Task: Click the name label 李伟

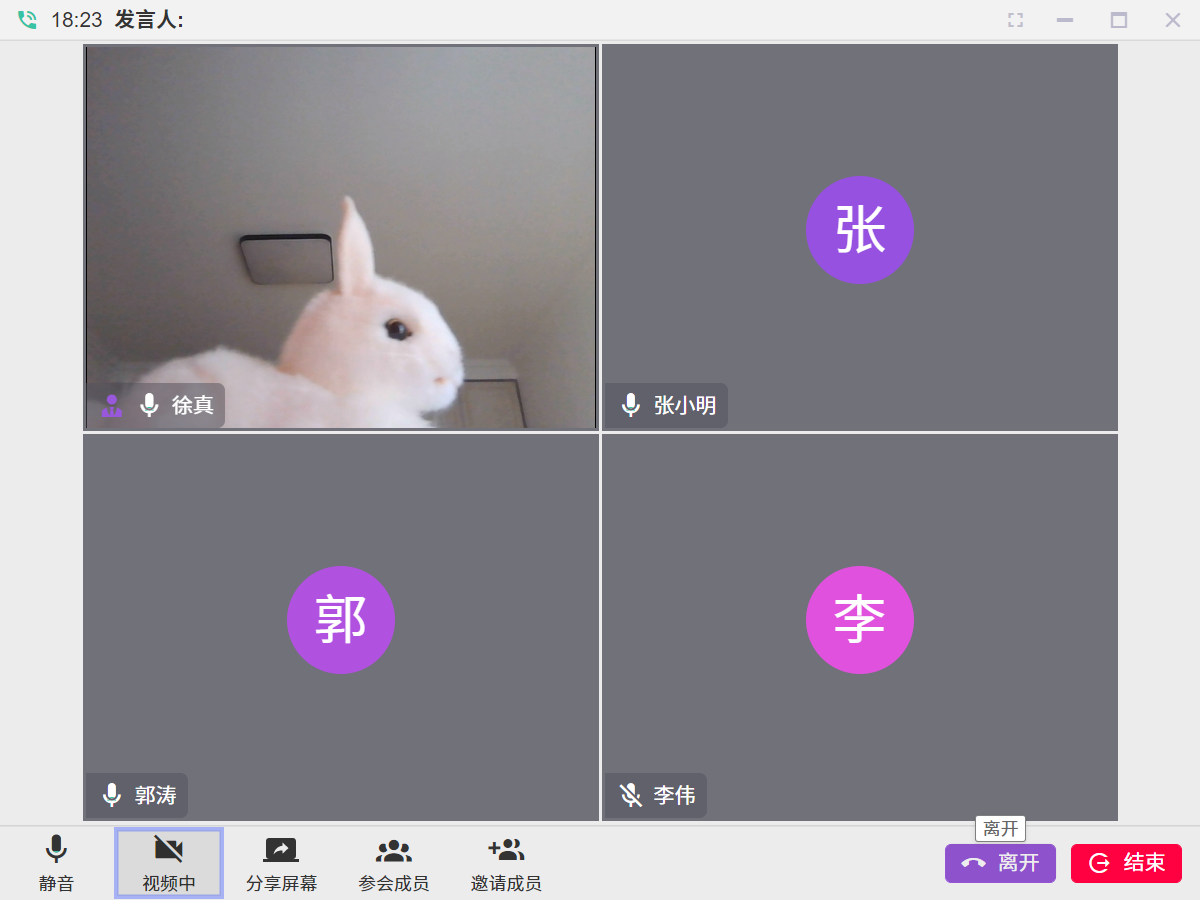Action: (x=675, y=795)
